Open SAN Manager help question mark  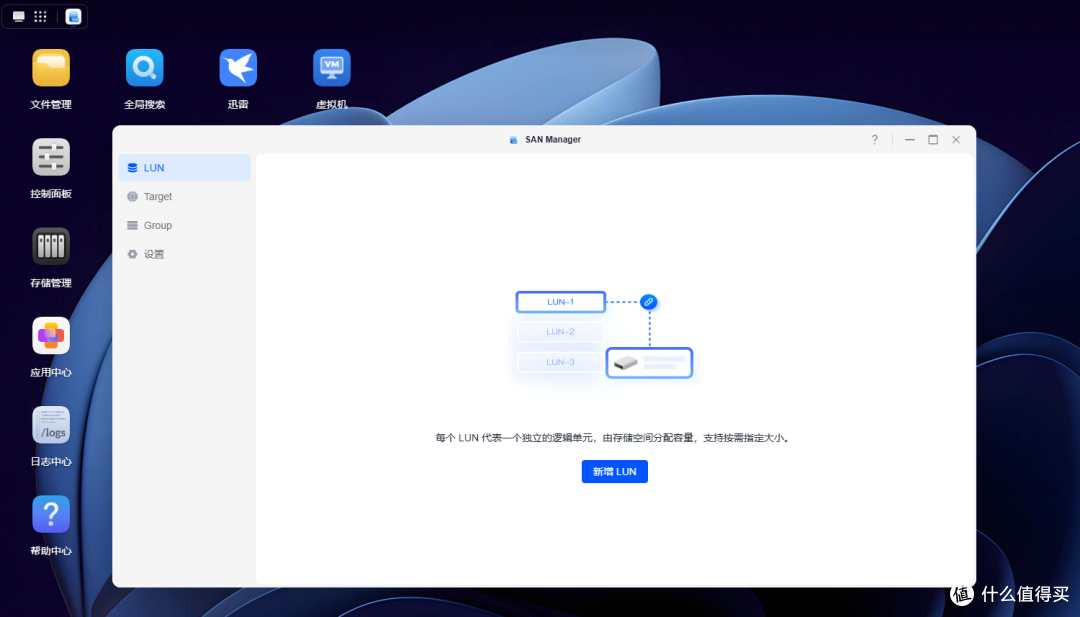click(x=875, y=140)
